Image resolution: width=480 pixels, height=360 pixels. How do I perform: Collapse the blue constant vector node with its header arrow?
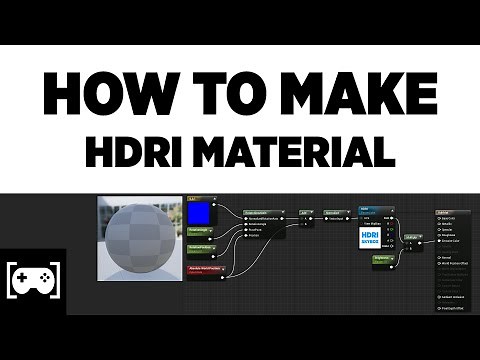214,199
